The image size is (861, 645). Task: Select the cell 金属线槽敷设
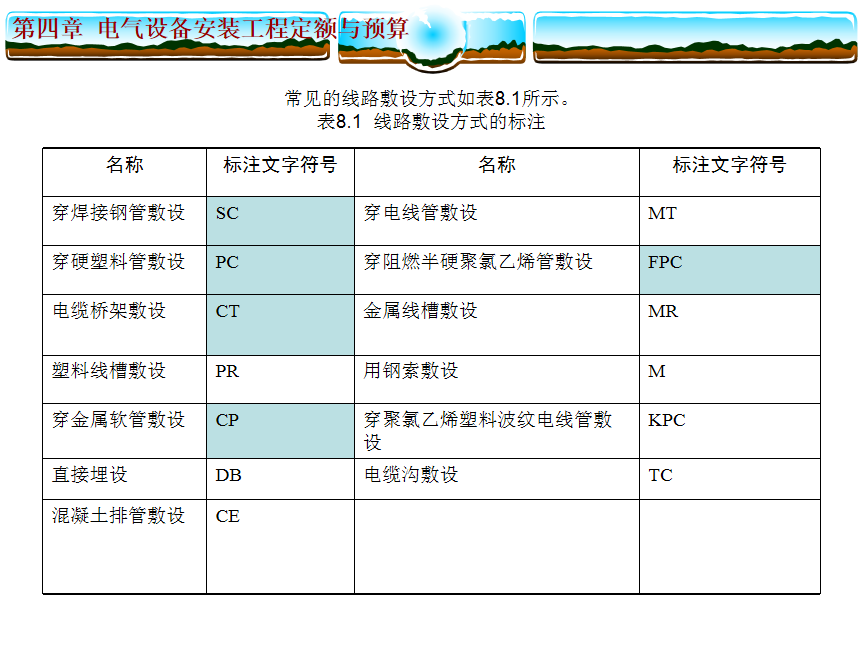(x=497, y=325)
